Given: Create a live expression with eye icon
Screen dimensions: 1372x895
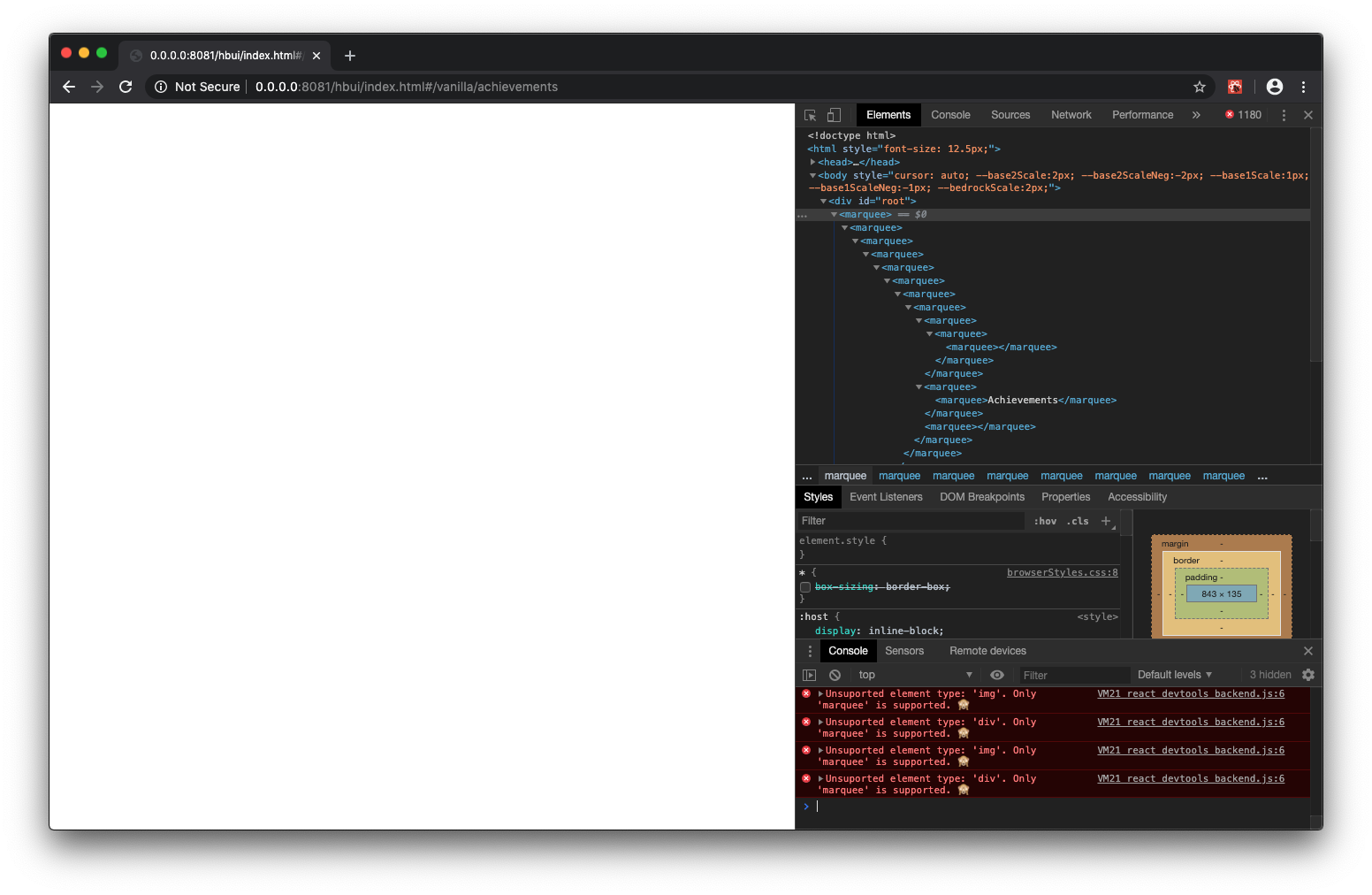Looking at the screenshot, I should click(x=997, y=675).
